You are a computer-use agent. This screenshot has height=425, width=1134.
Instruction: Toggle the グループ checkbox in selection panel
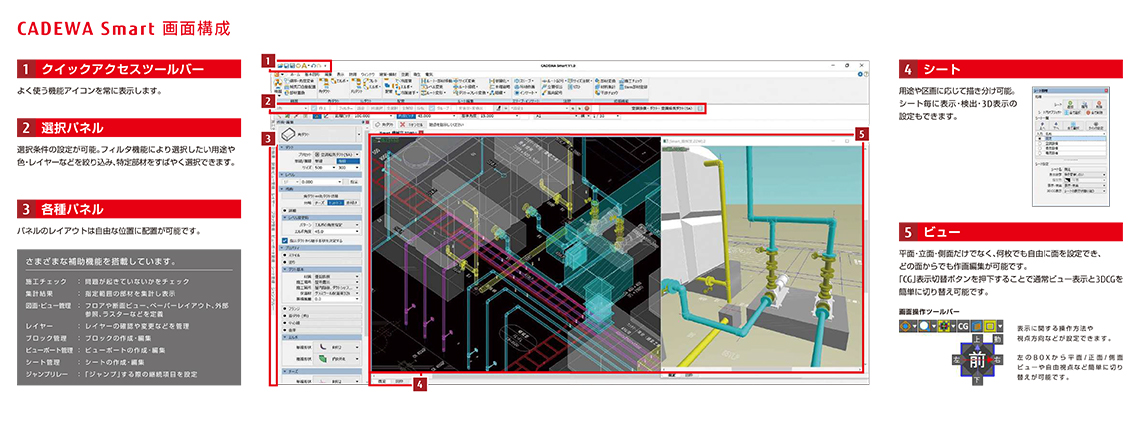[x=431, y=108]
